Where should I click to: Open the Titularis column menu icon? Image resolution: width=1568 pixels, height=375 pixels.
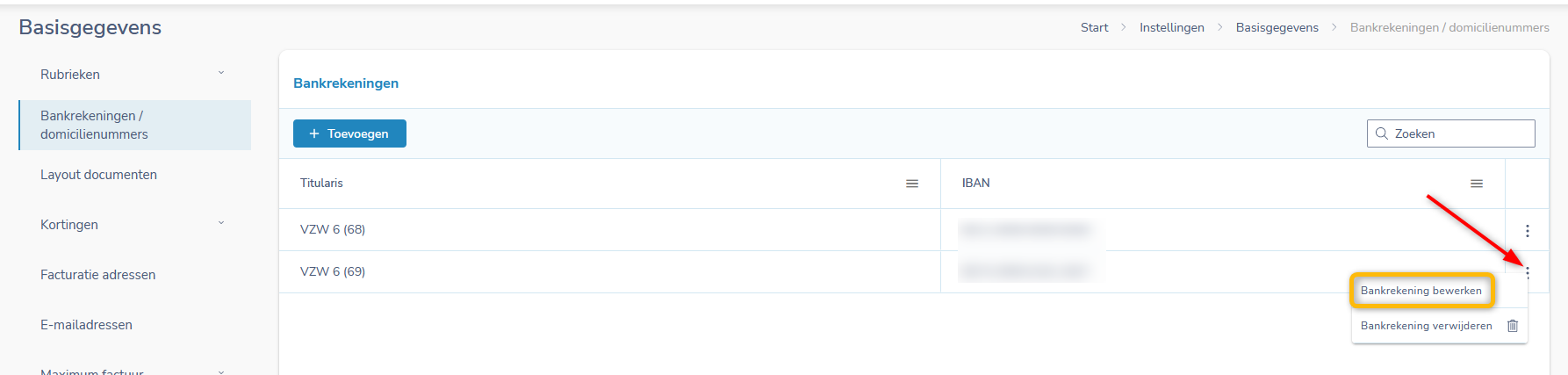[x=912, y=184]
